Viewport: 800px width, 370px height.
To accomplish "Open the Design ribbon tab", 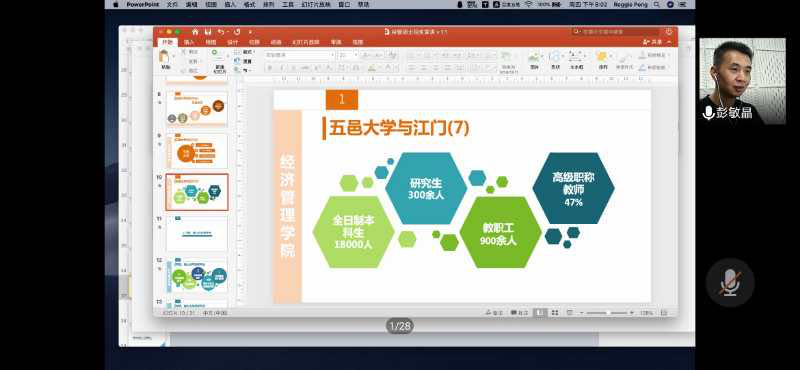I will (233, 42).
